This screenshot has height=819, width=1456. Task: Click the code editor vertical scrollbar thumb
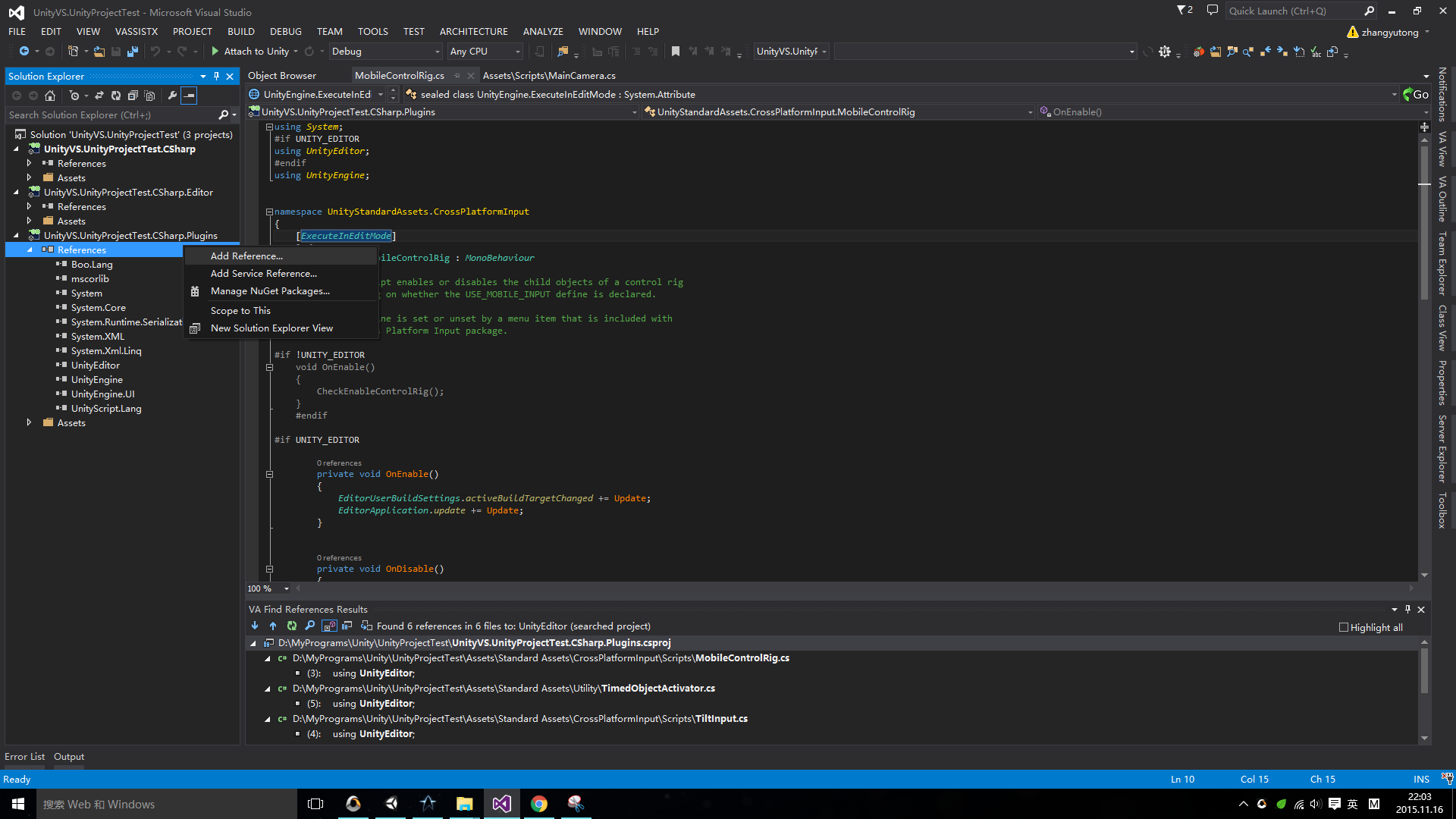click(x=1424, y=221)
